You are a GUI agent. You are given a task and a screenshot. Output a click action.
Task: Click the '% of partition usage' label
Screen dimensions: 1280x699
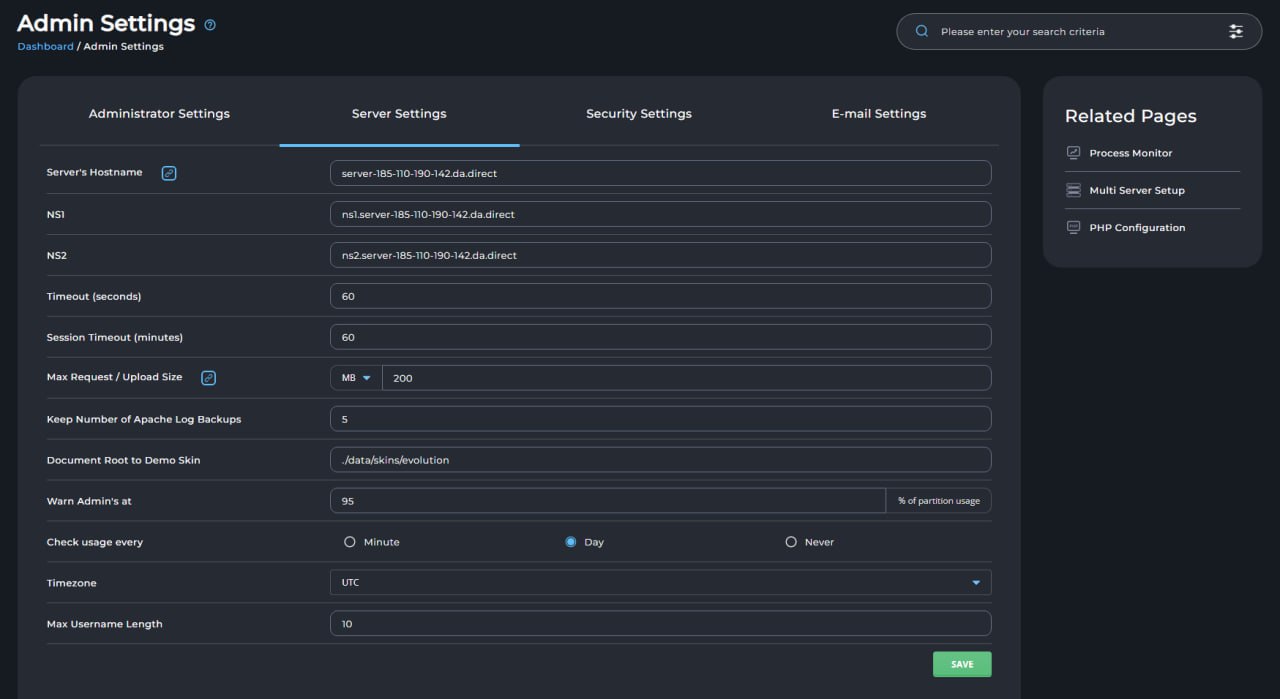[939, 501]
